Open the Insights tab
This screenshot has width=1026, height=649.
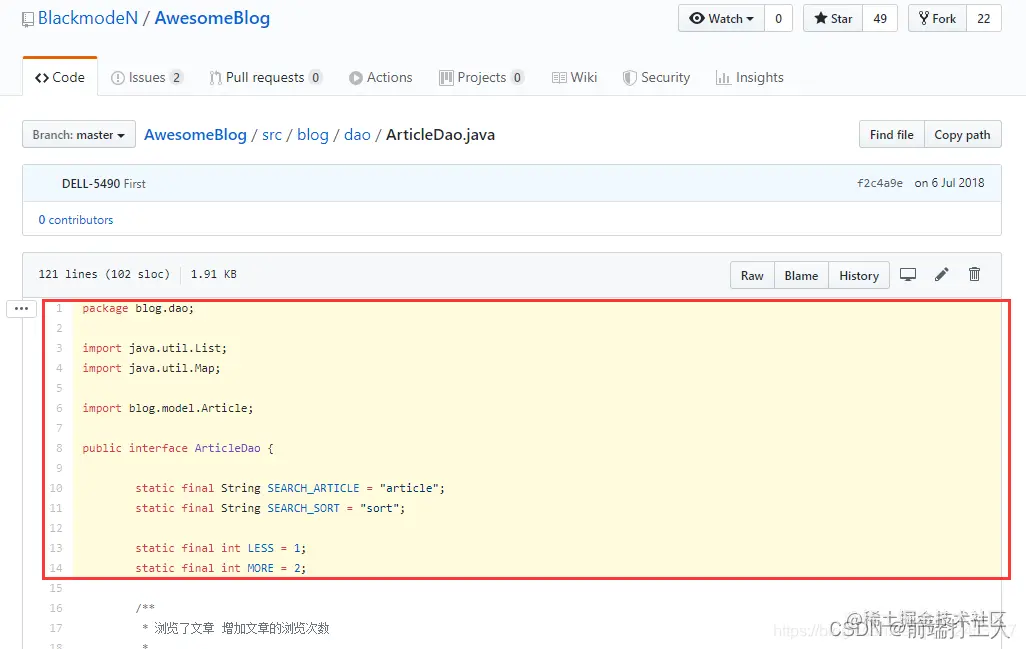pos(750,77)
